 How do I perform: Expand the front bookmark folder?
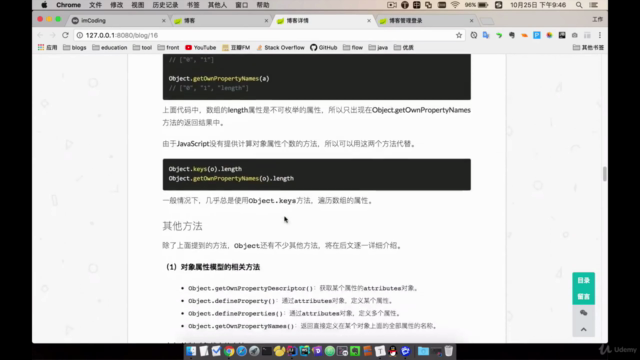coord(168,47)
